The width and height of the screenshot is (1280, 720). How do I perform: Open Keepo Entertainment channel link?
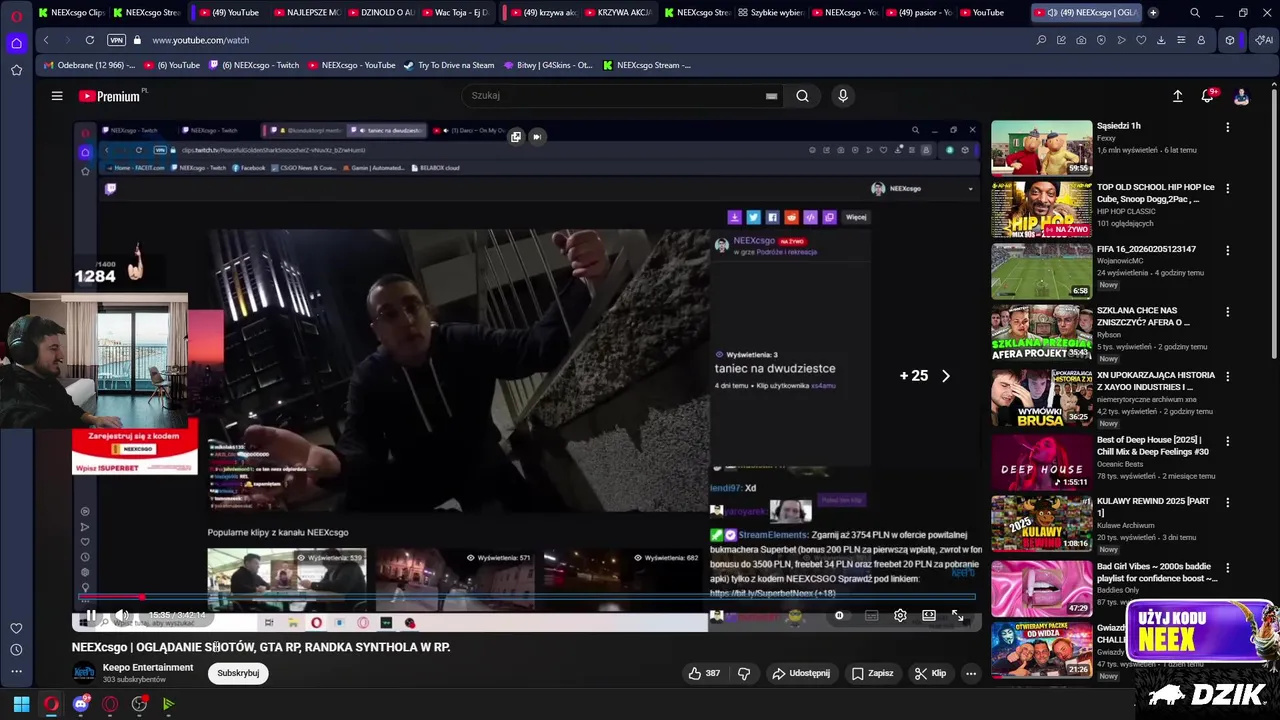(148, 667)
